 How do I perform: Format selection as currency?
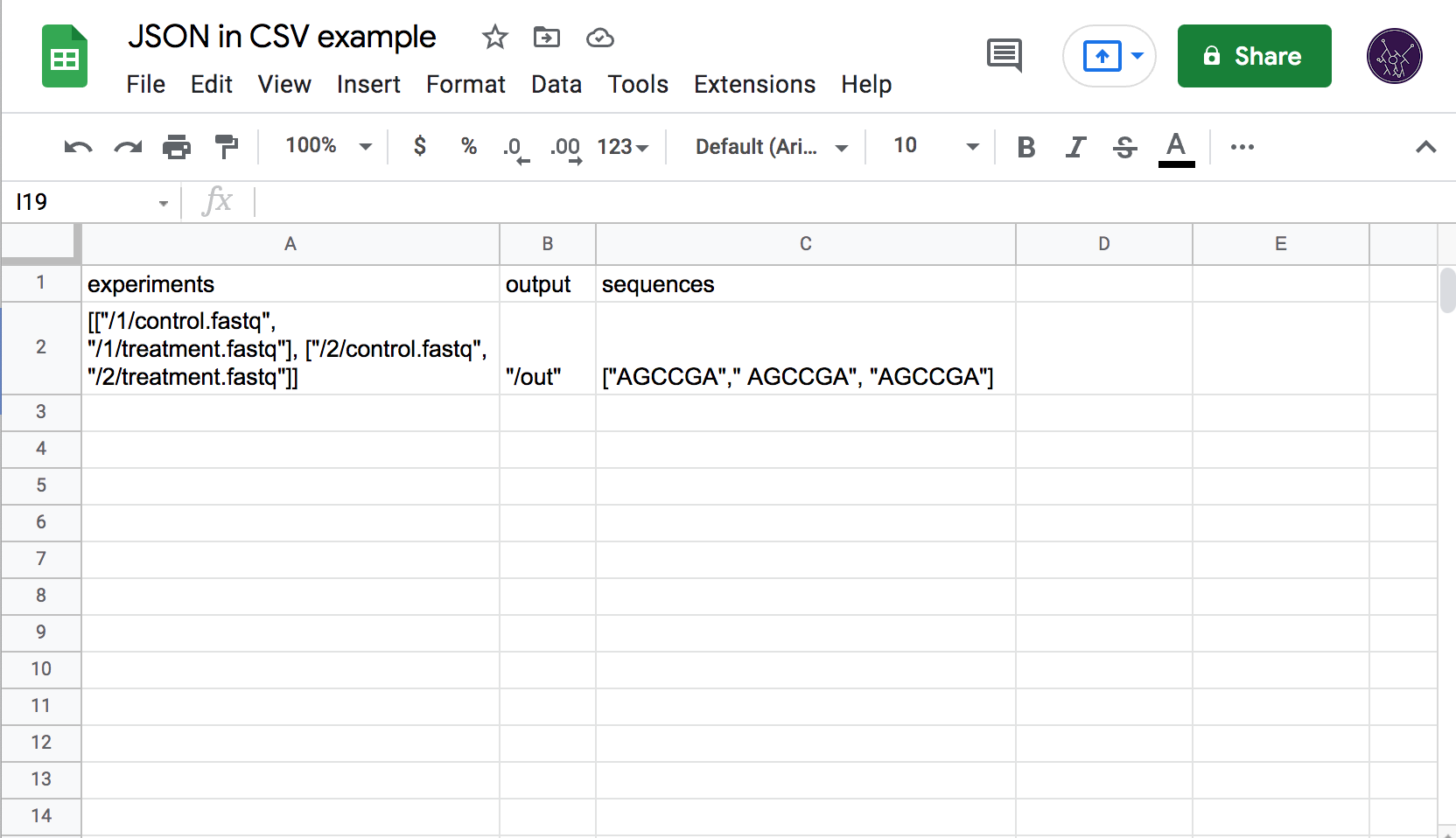pyautogui.click(x=420, y=146)
